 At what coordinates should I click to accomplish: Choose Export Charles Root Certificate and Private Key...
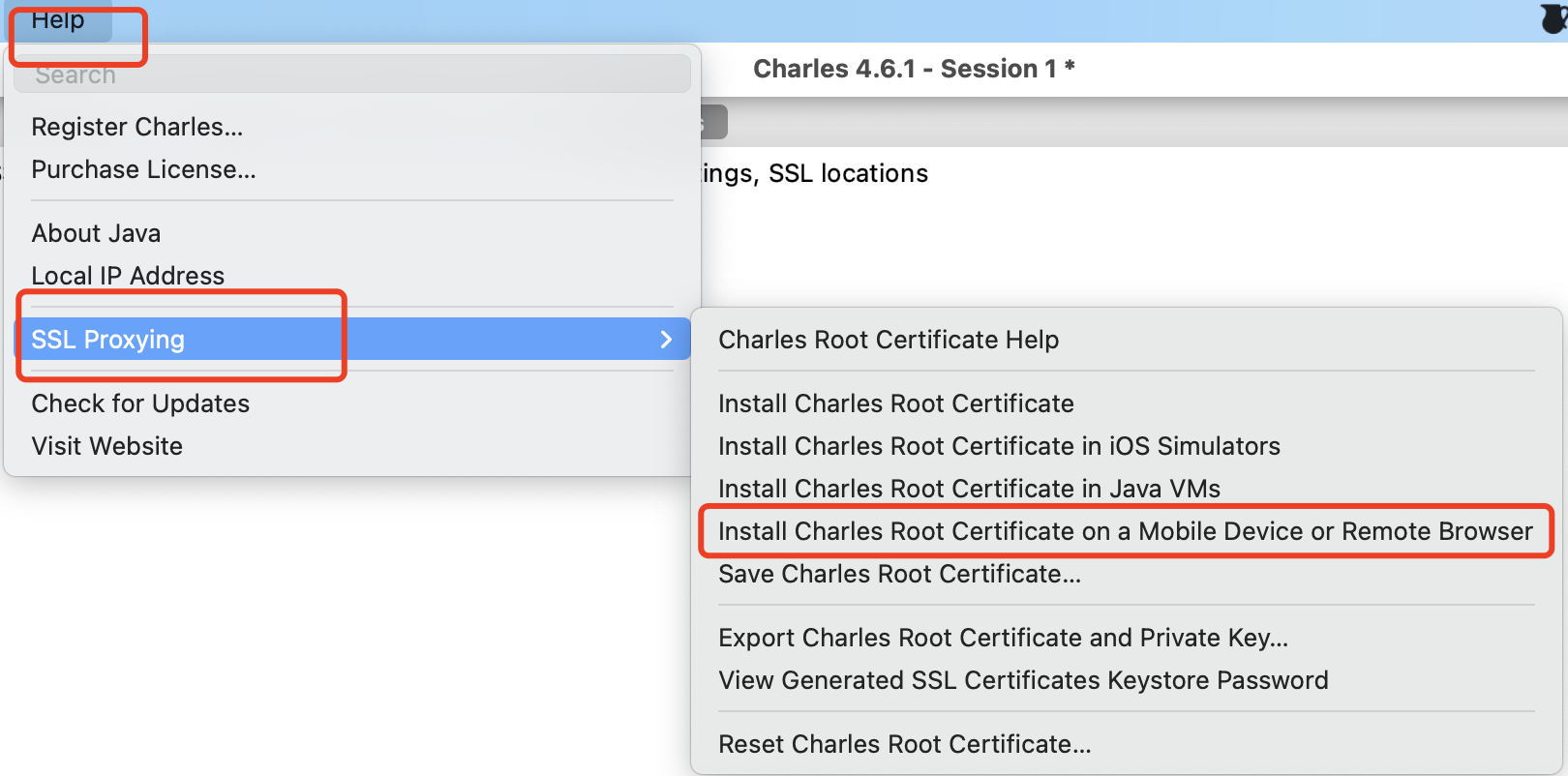(1127, 638)
